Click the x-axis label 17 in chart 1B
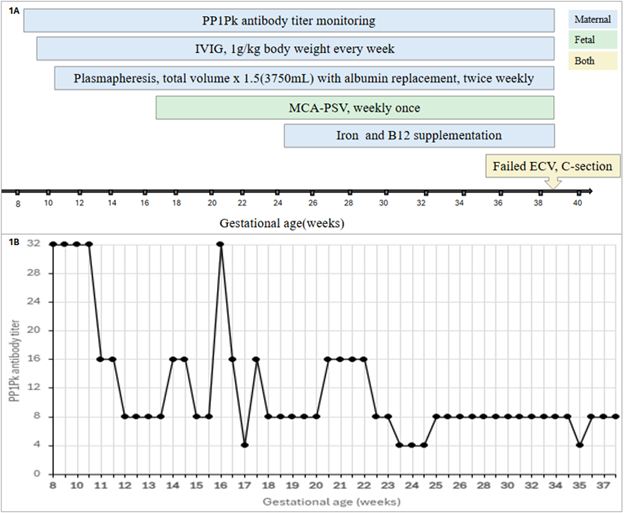This screenshot has width=624, height=513. pyautogui.click(x=244, y=486)
